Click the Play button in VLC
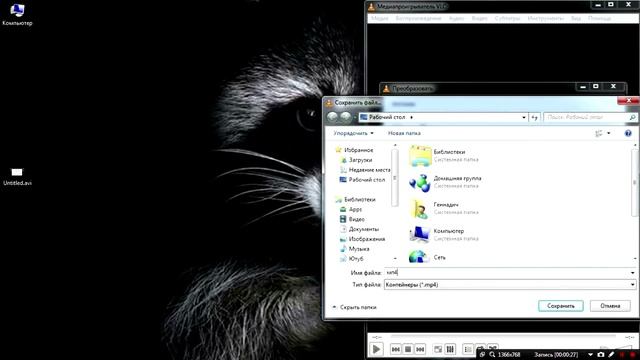The width and height of the screenshot is (640, 360). point(376,349)
